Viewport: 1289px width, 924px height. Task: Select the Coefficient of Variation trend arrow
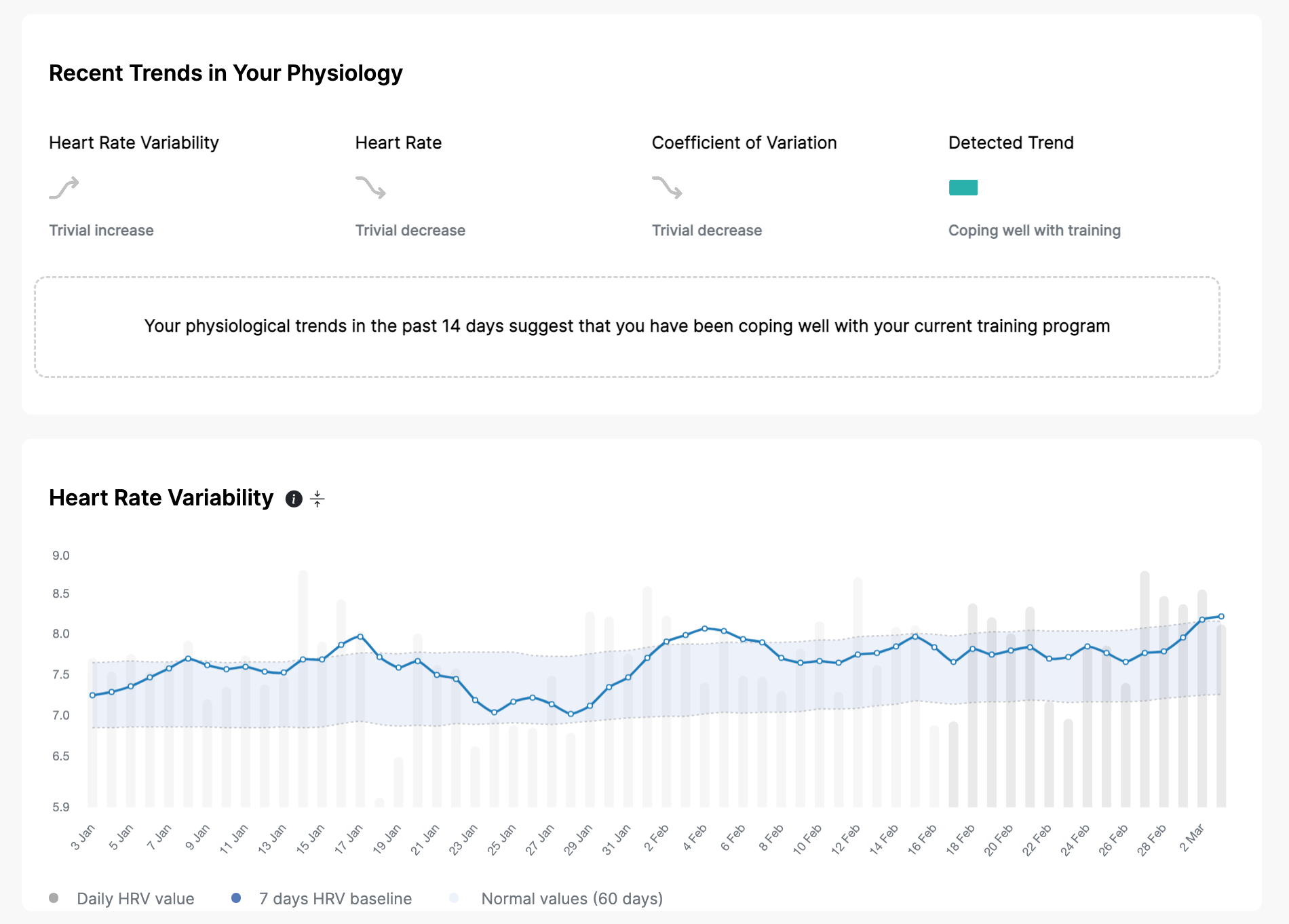[666, 189]
